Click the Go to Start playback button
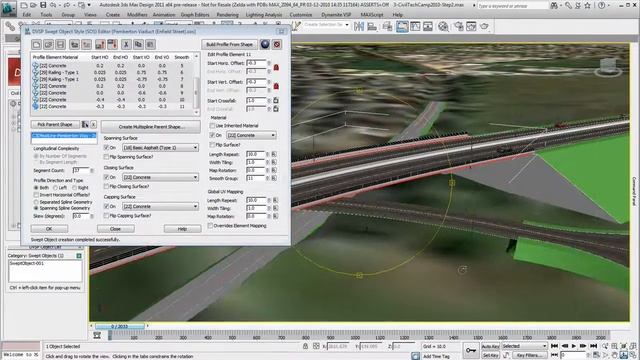640x360 pixels. (554, 346)
